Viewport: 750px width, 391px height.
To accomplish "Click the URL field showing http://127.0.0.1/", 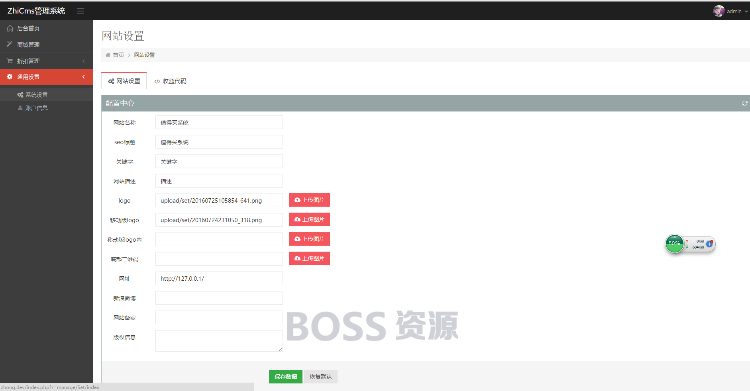I will [x=219, y=278].
